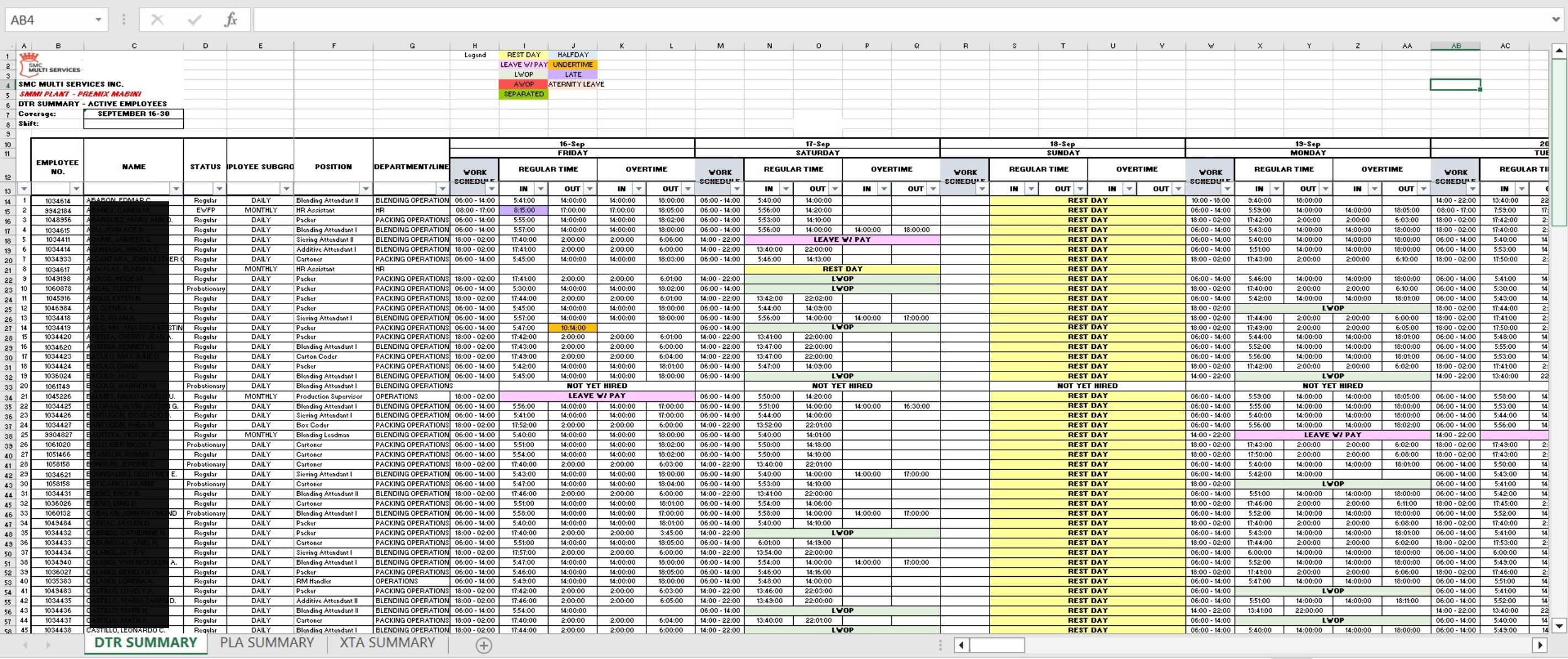The image size is (1568, 659).
Task: Click into the formula bar input area
Action: (901, 20)
